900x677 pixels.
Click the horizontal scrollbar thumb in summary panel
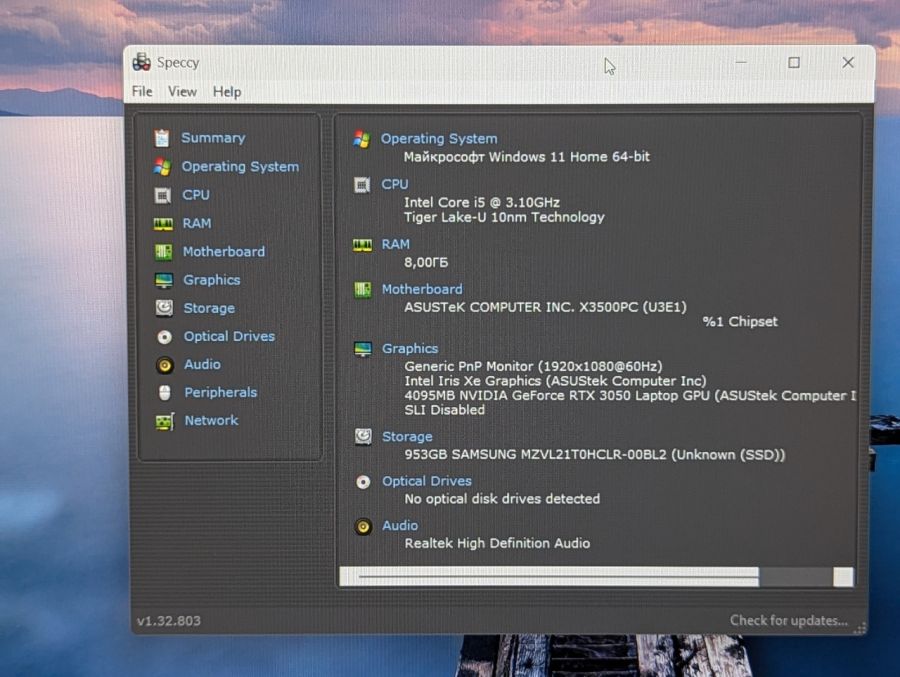click(558, 577)
